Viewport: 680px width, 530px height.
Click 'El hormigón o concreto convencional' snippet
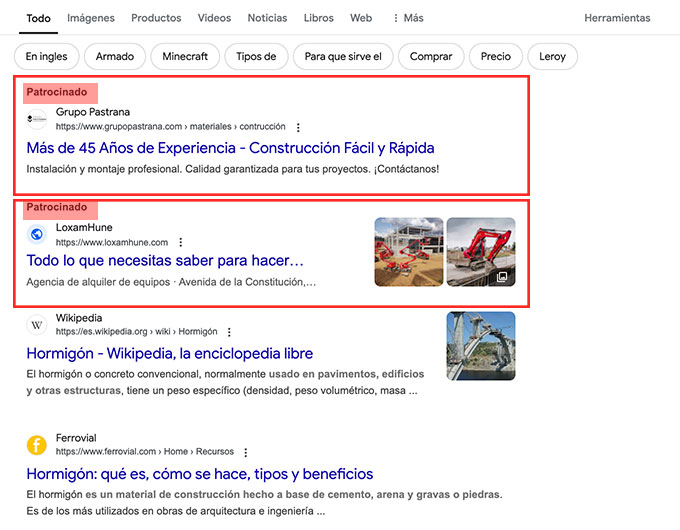click(225, 383)
